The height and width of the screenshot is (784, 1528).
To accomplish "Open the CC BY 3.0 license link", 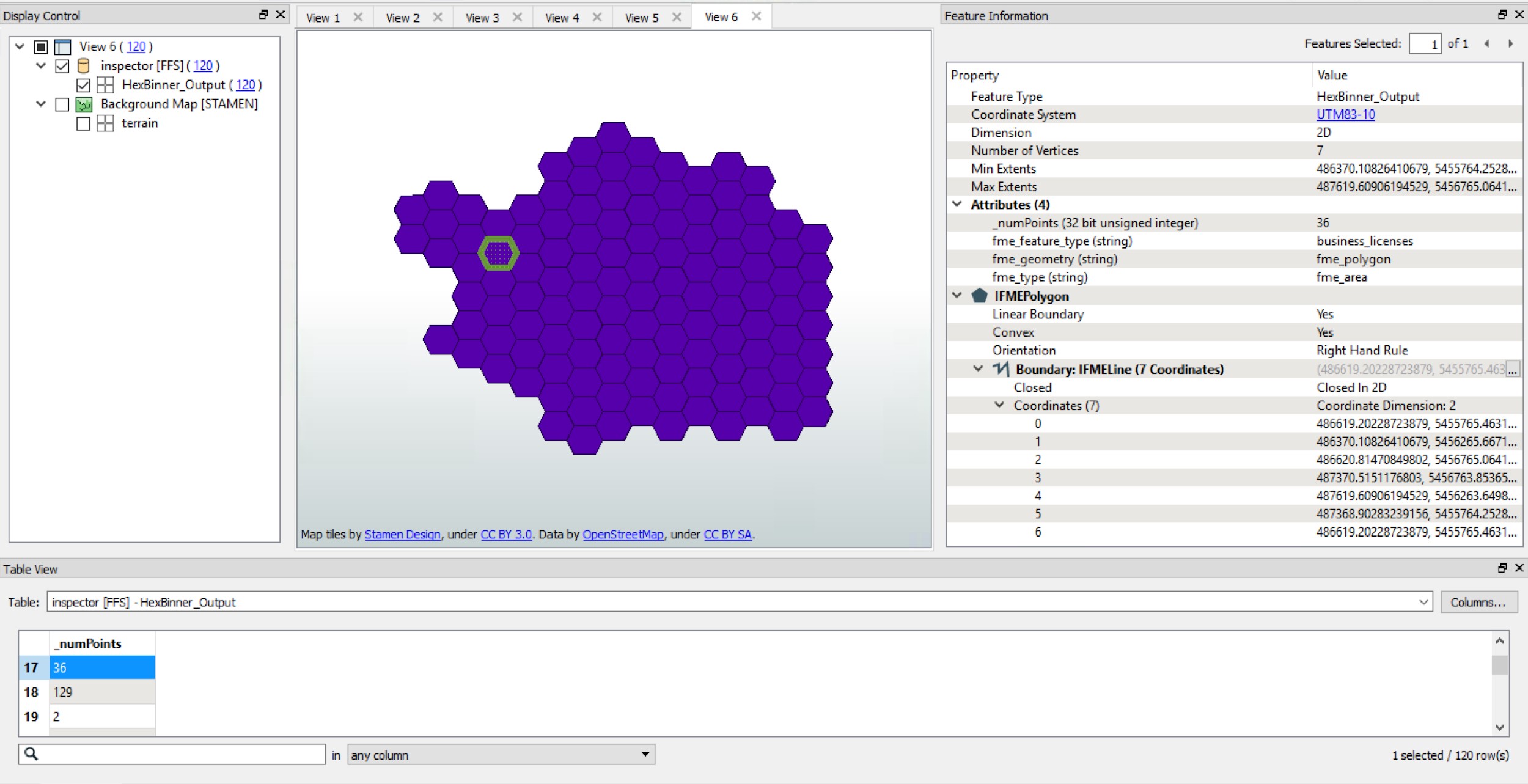I will click(x=506, y=534).
